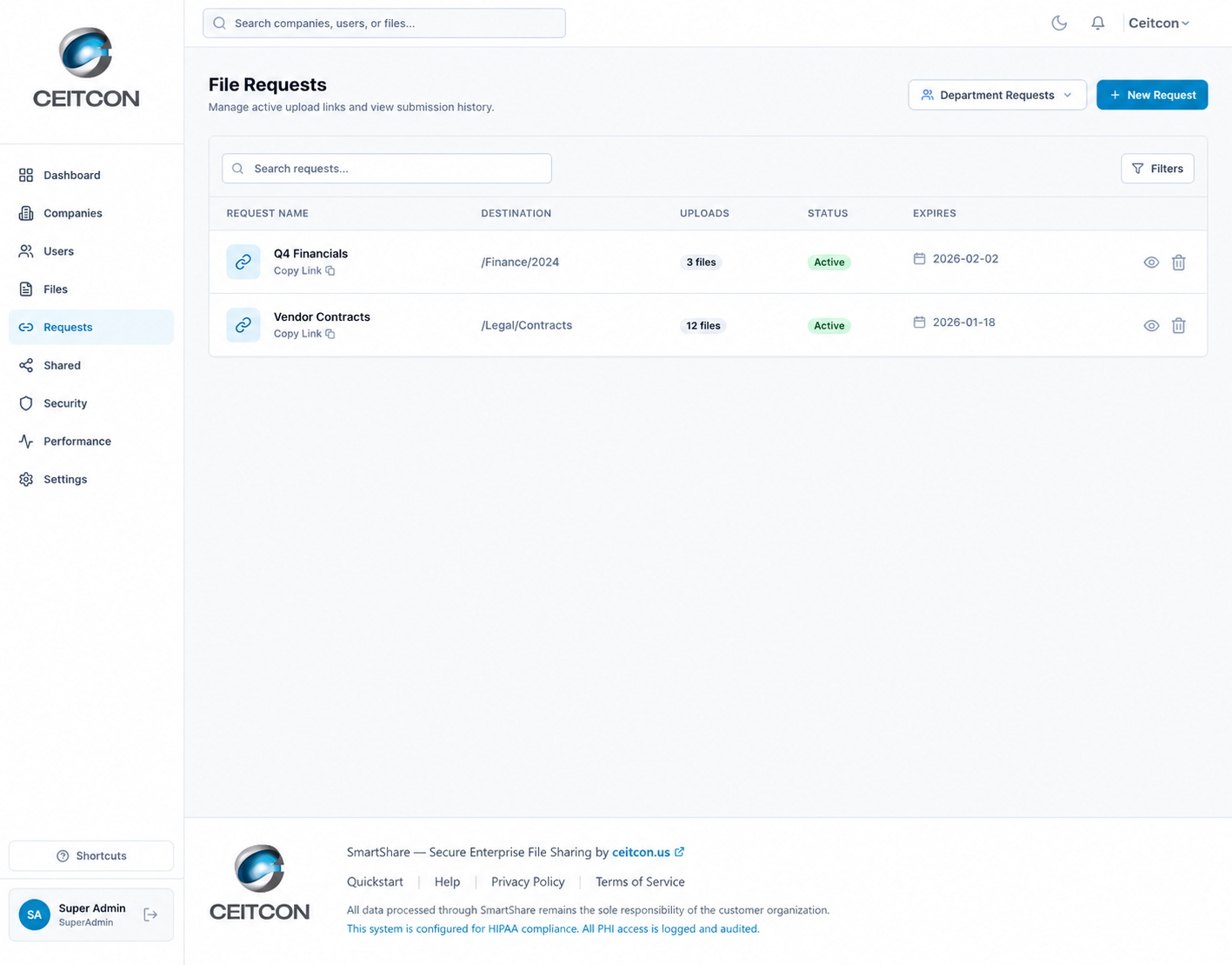Delete the Q4 Financials request
Viewport: 1232px width, 965px height.
click(x=1179, y=263)
